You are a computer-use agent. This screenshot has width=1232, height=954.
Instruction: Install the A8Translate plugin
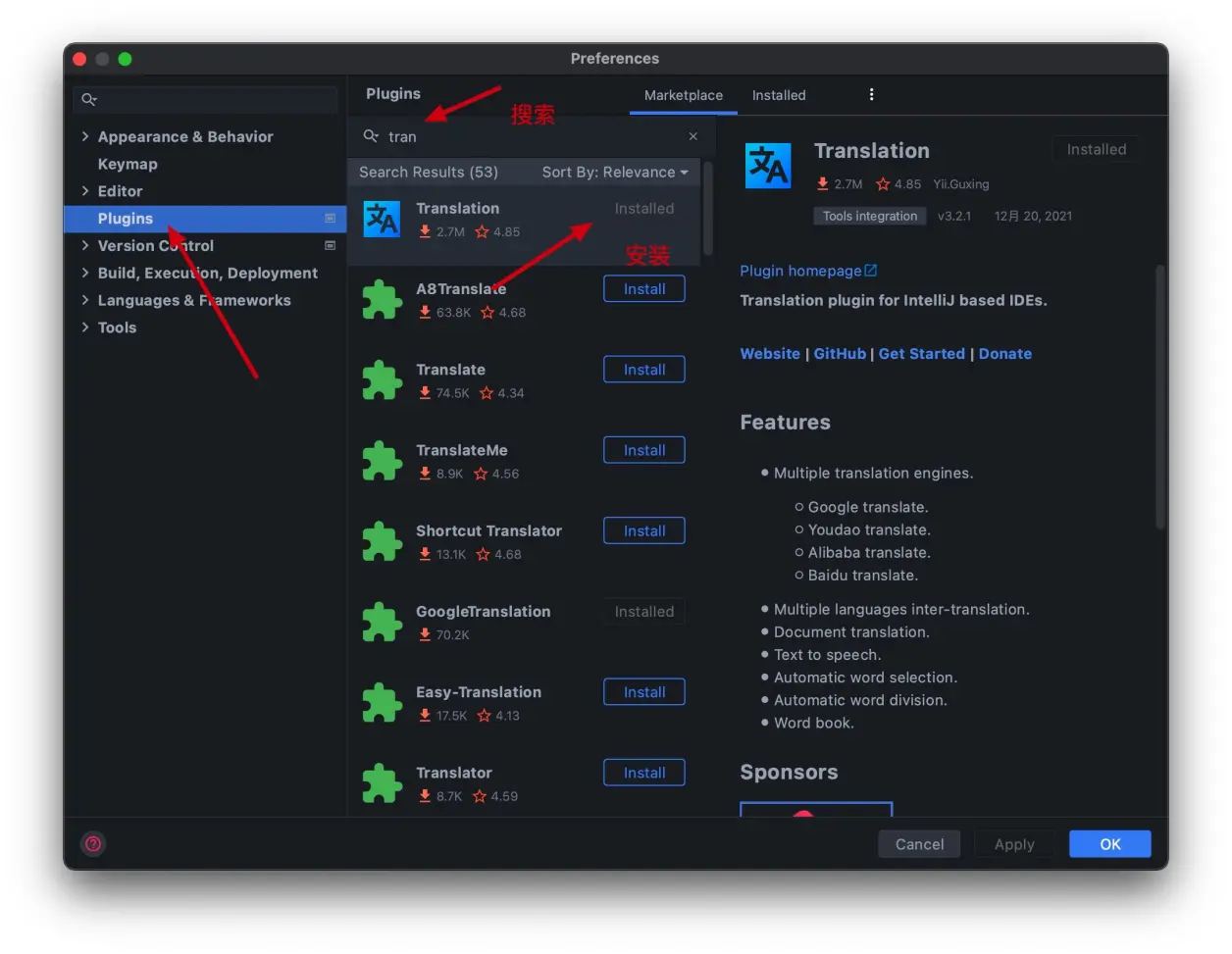click(x=644, y=289)
